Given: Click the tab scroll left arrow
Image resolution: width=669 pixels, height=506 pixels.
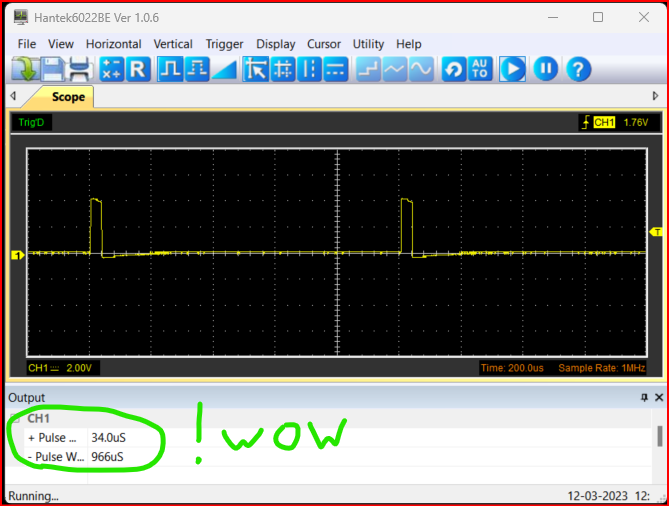Looking at the screenshot, I should tap(12, 96).
